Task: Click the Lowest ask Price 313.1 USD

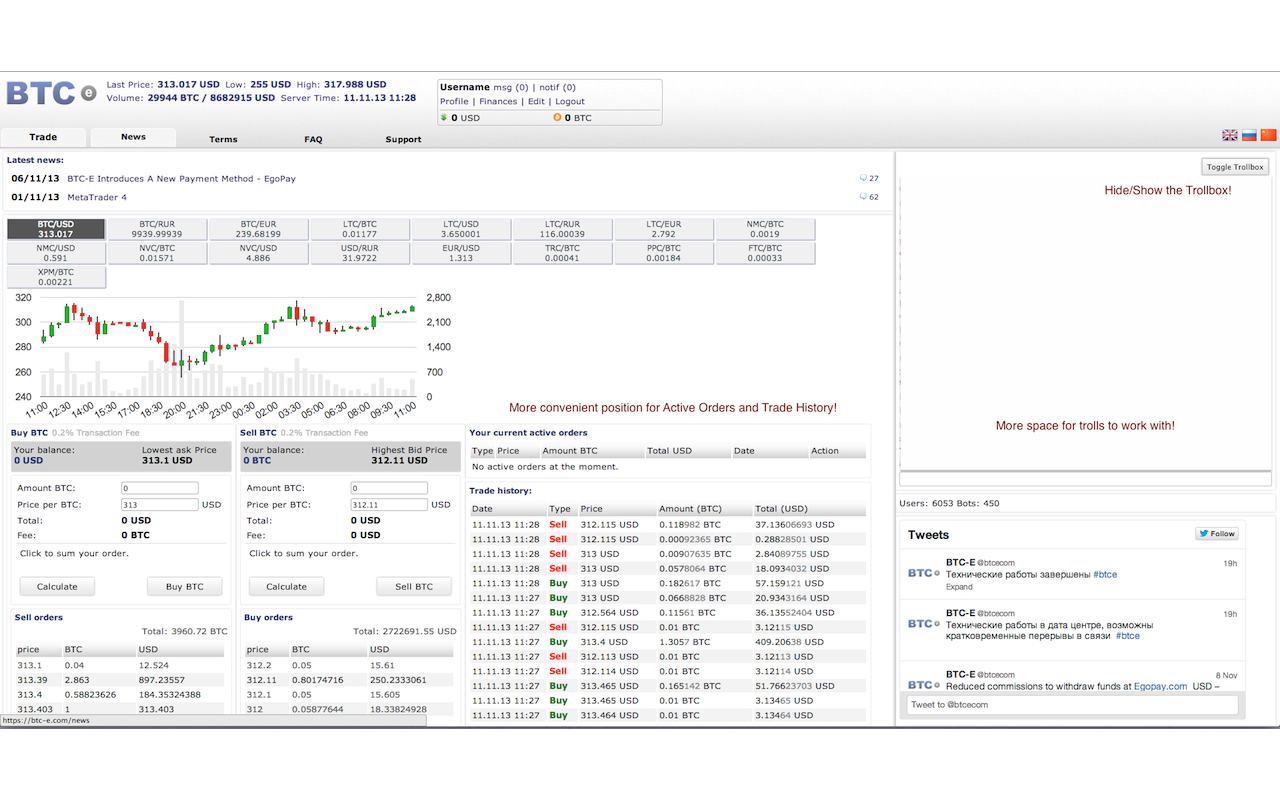Action: point(179,455)
